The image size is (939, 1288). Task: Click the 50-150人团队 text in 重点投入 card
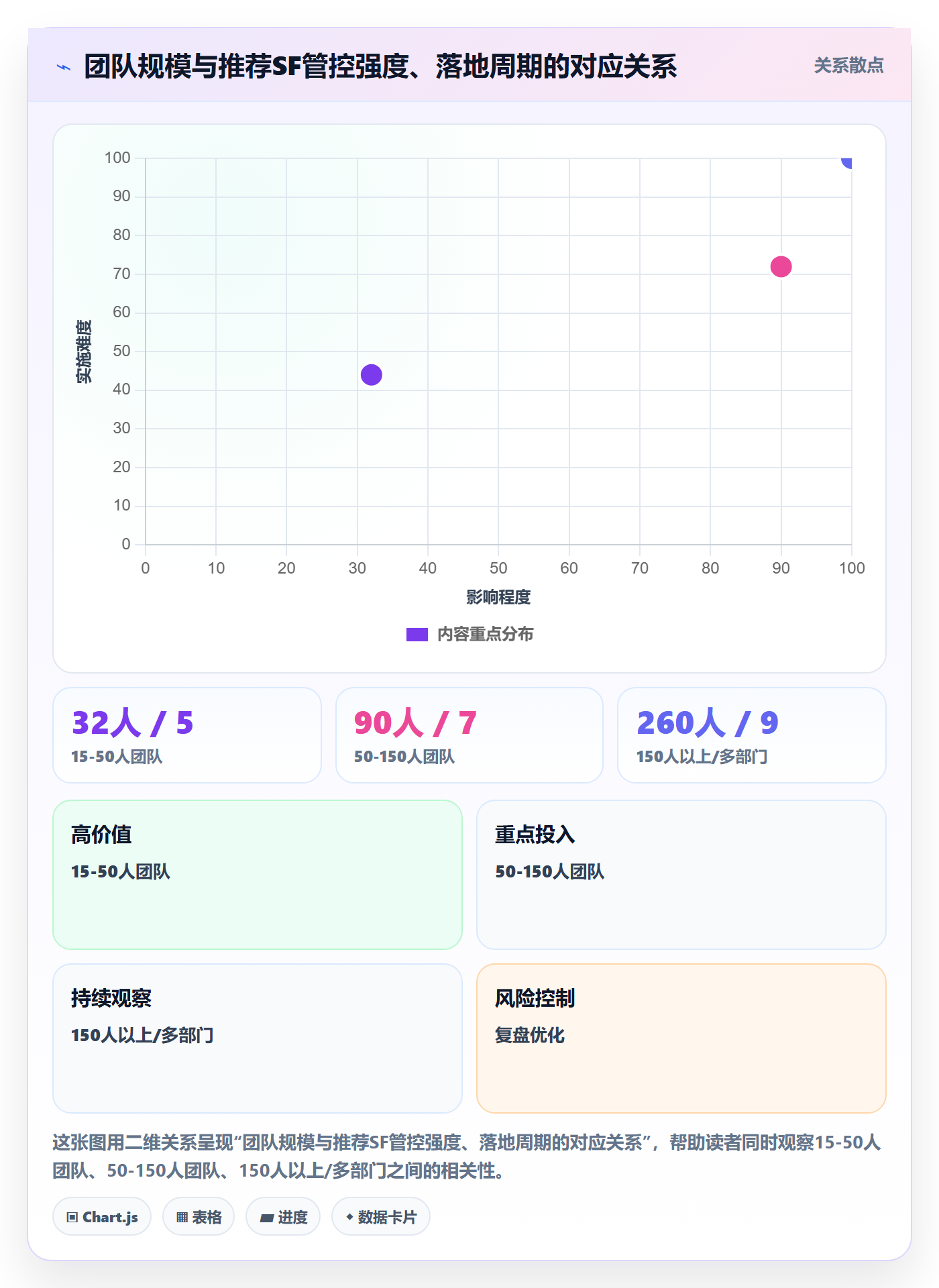pos(550,871)
